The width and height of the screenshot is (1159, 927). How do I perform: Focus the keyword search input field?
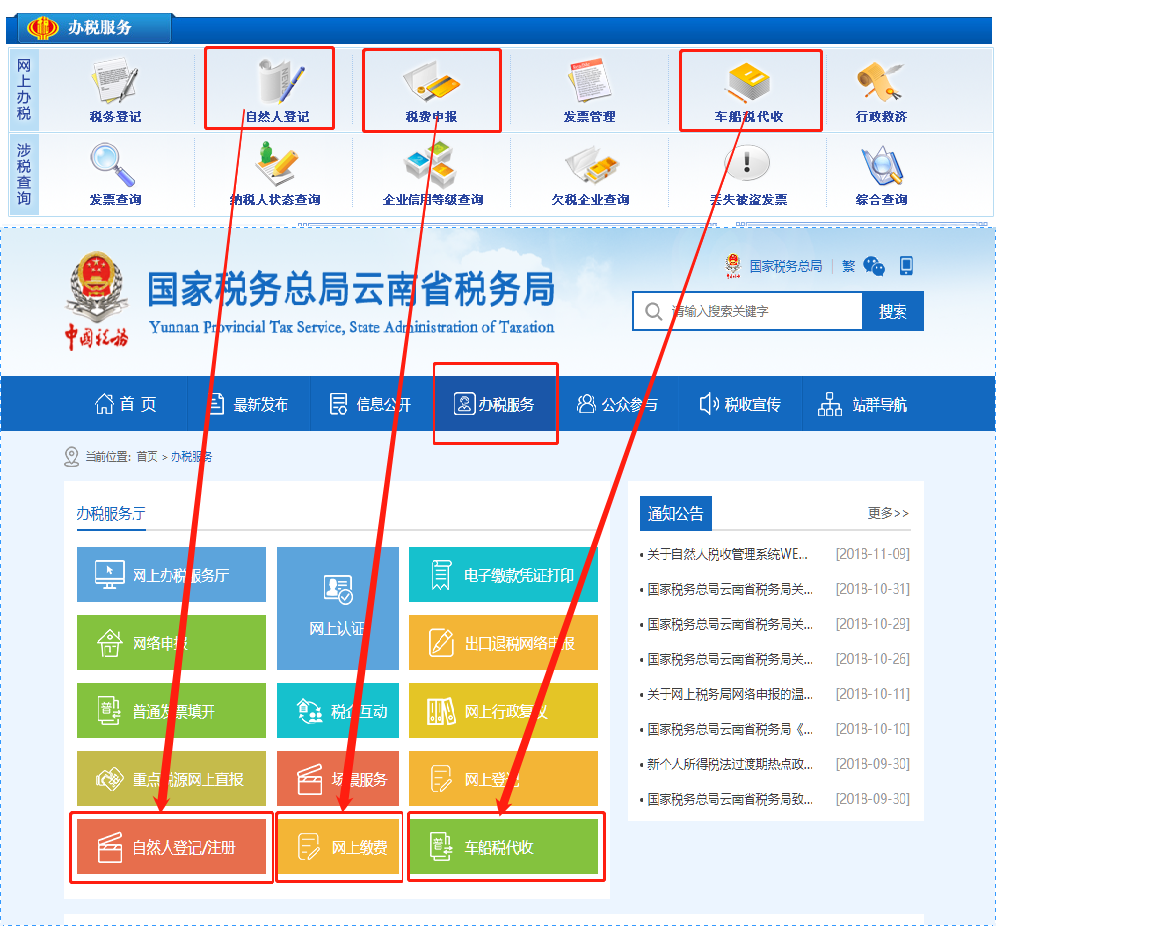tap(747, 311)
